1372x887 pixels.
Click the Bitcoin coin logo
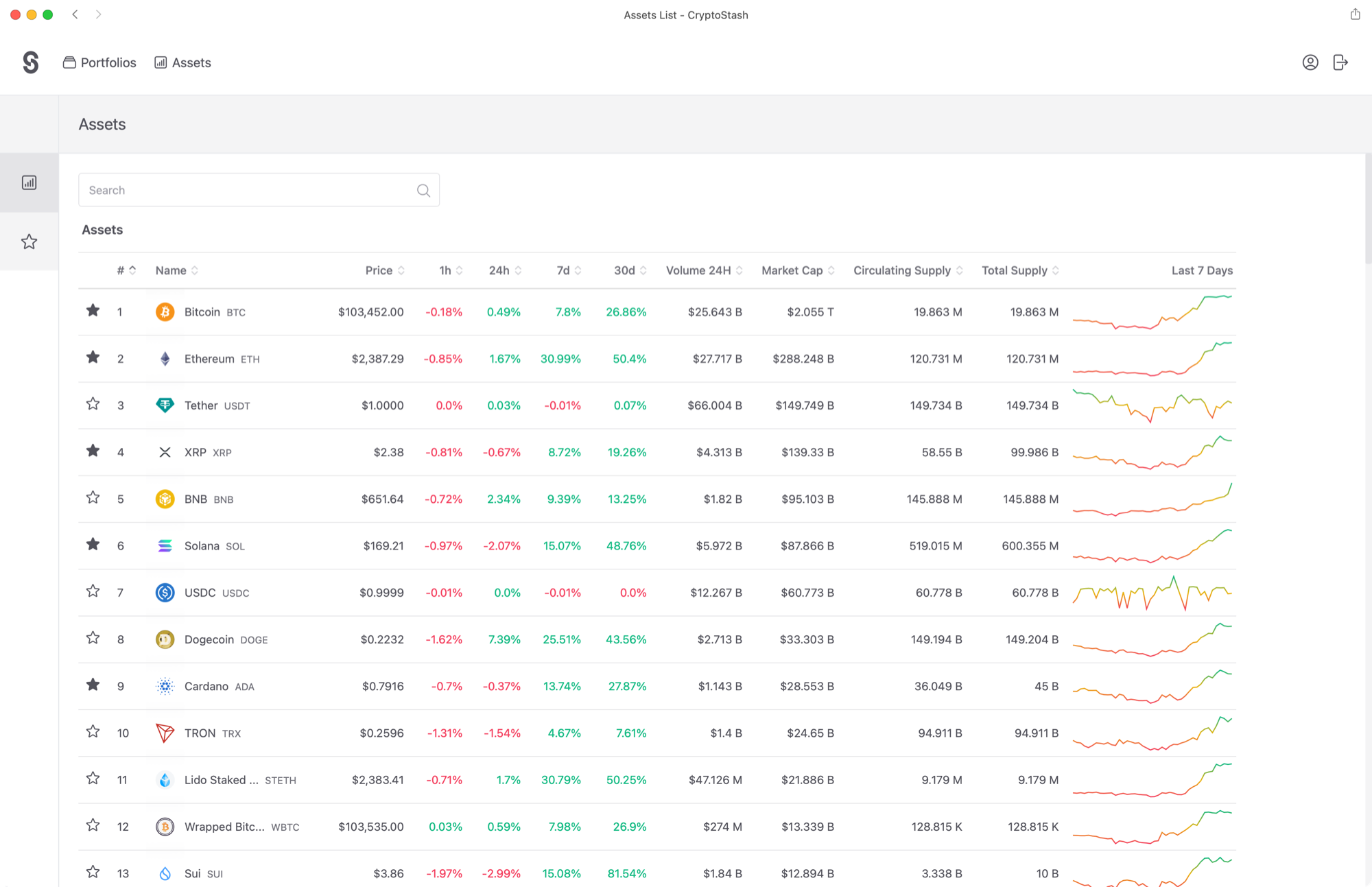165,312
